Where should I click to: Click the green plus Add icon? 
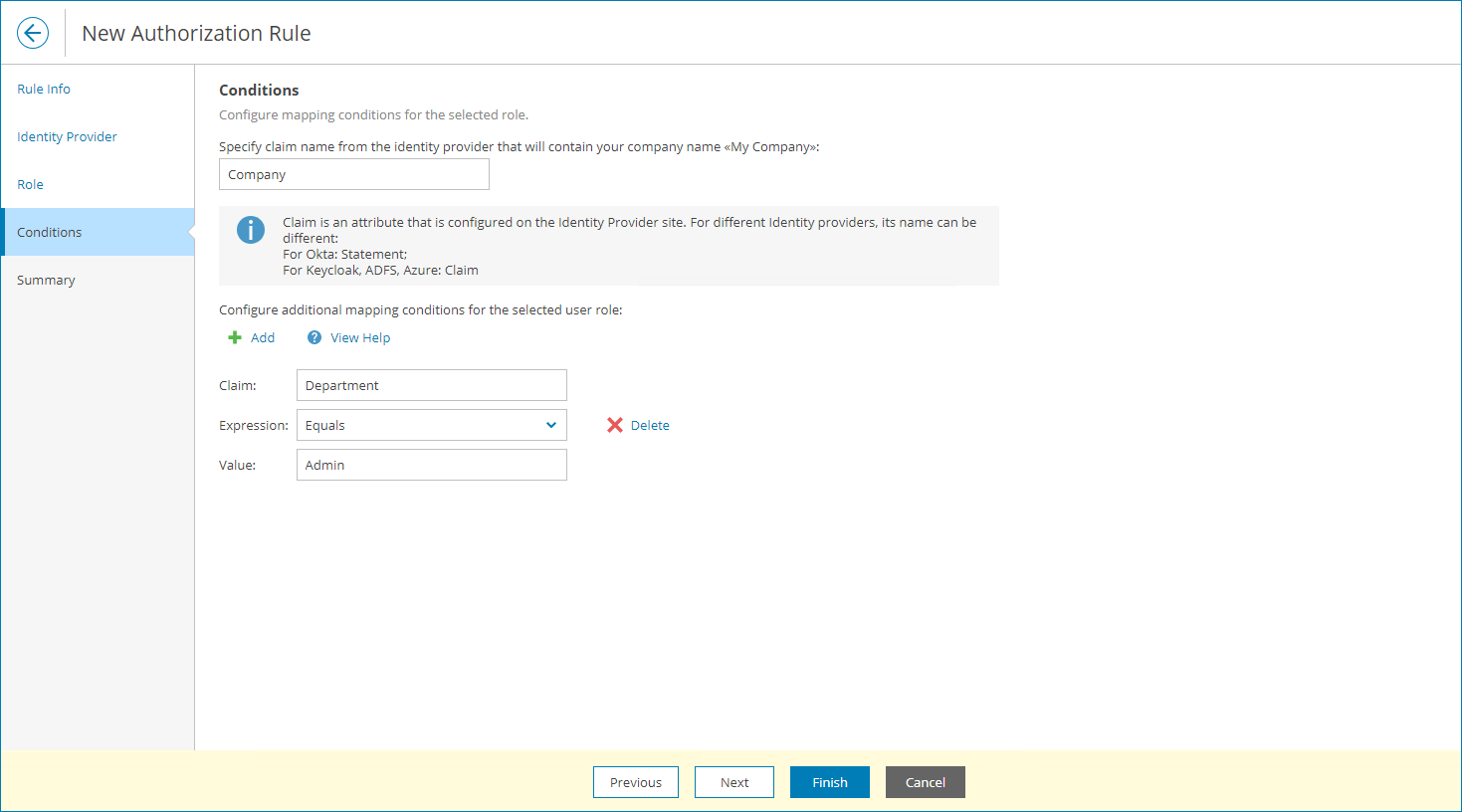tap(235, 337)
